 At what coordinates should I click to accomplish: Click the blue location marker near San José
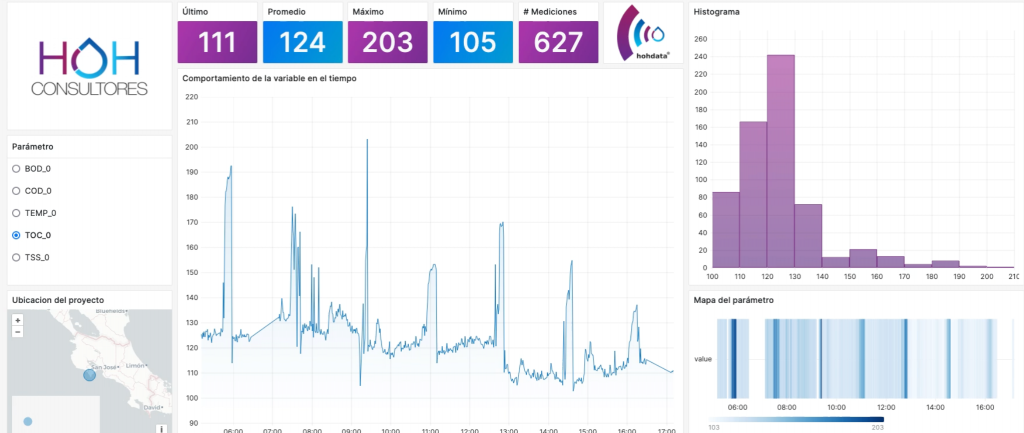[89, 374]
